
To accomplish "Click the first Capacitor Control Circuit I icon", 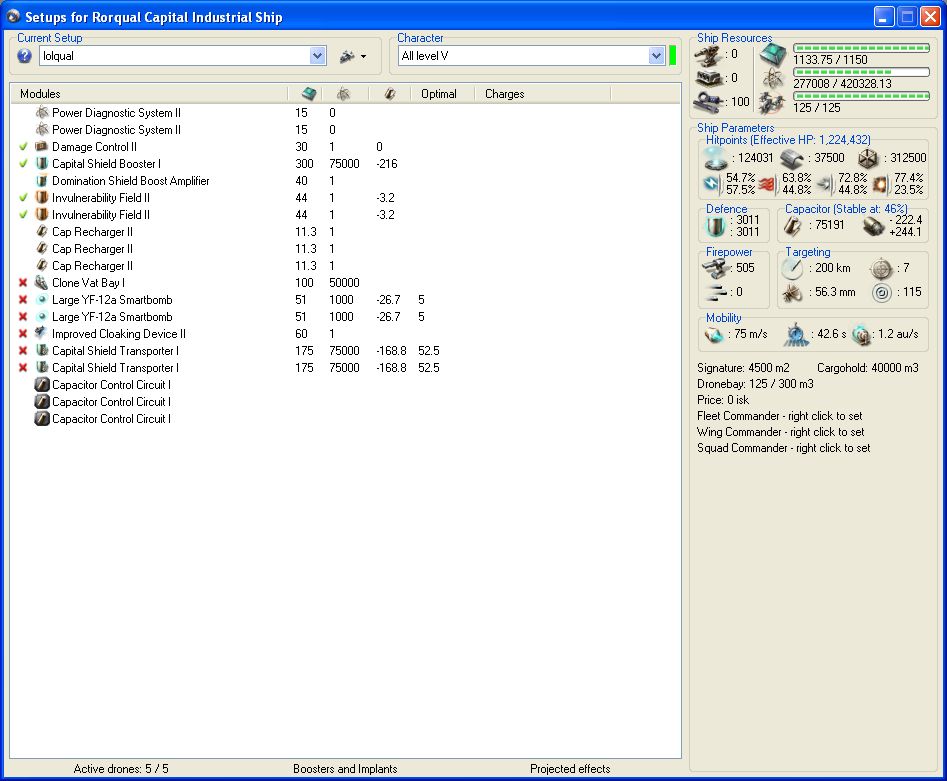I will [x=42, y=384].
